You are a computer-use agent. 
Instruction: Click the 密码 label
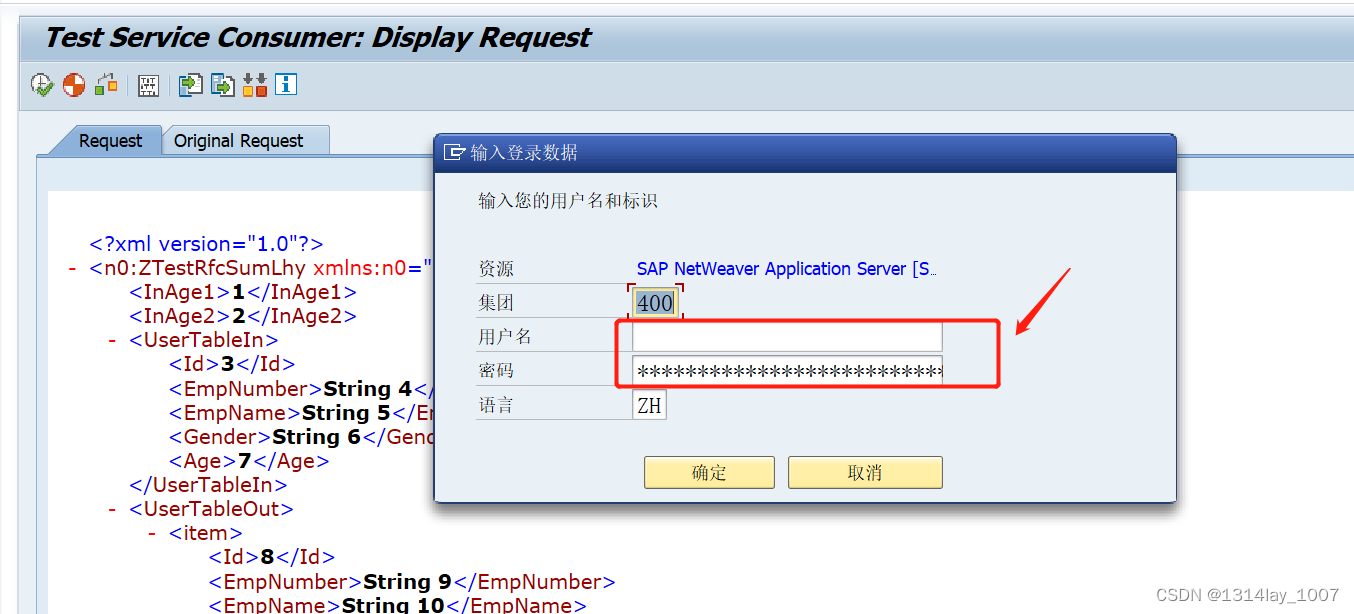point(496,371)
